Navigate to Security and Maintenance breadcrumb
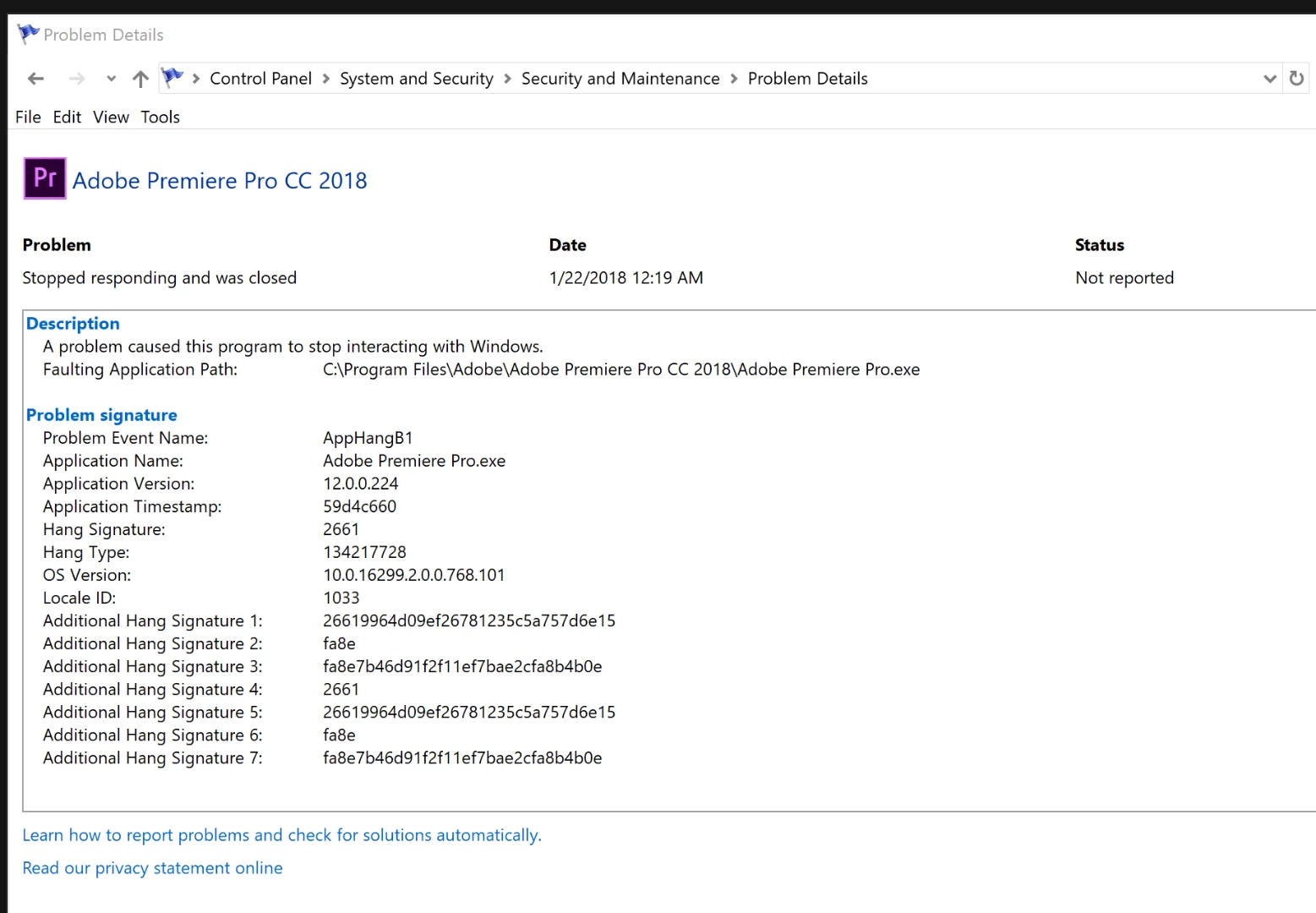 click(x=620, y=79)
